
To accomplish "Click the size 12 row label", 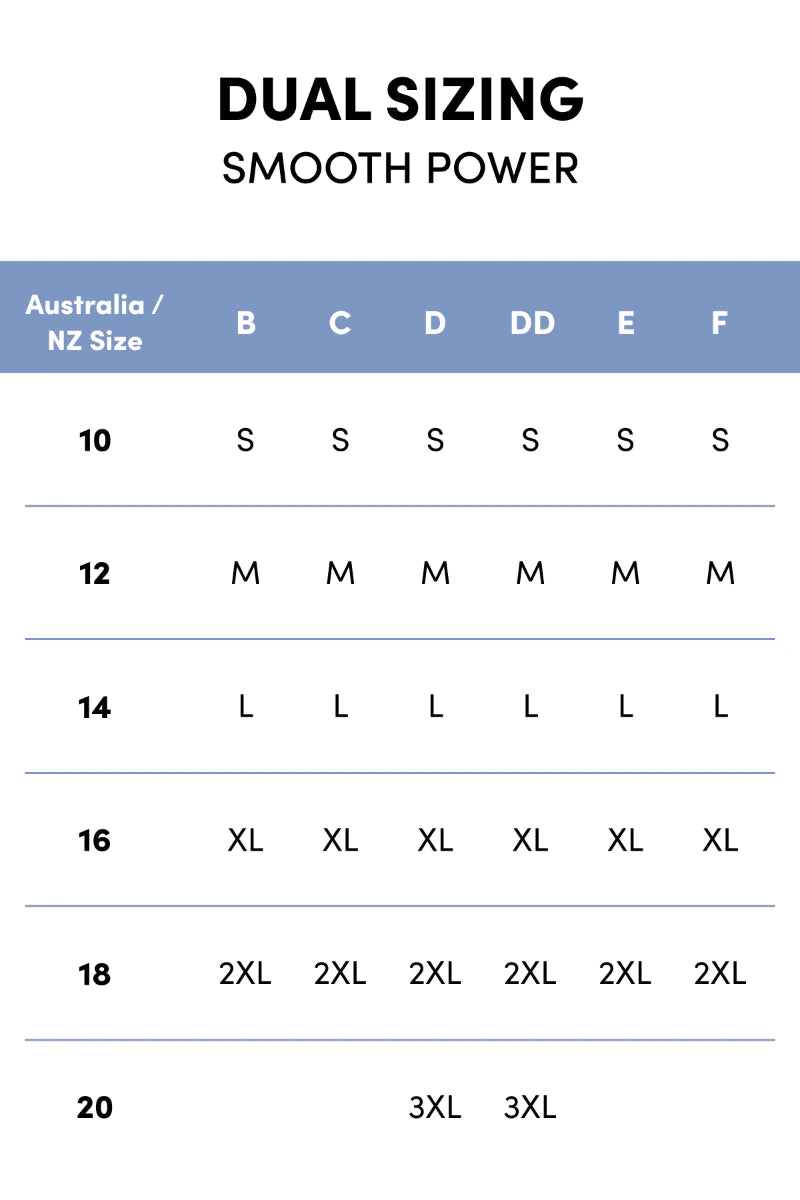I will [x=95, y=574].
